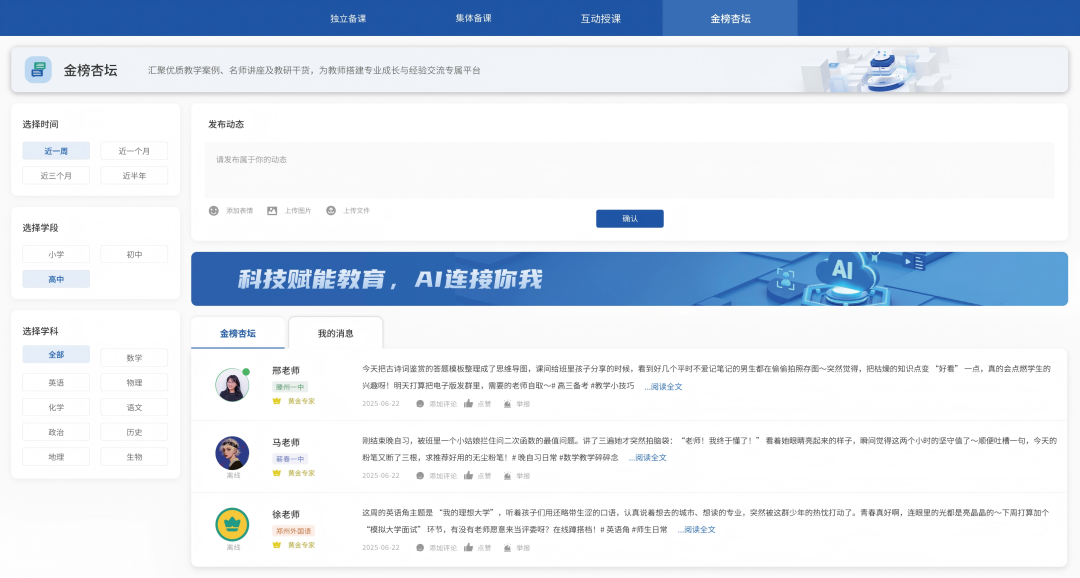Image resolution: width=1080 pixels, height=578 pixels.
Task: Click the 上传图片 upload image icon
Action: [272, 210]
